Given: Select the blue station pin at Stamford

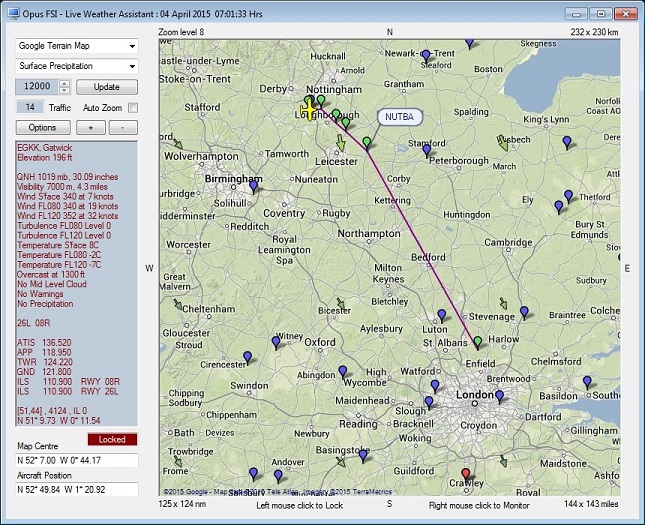Looking at the screenshot, I should (x=427, y=150).
